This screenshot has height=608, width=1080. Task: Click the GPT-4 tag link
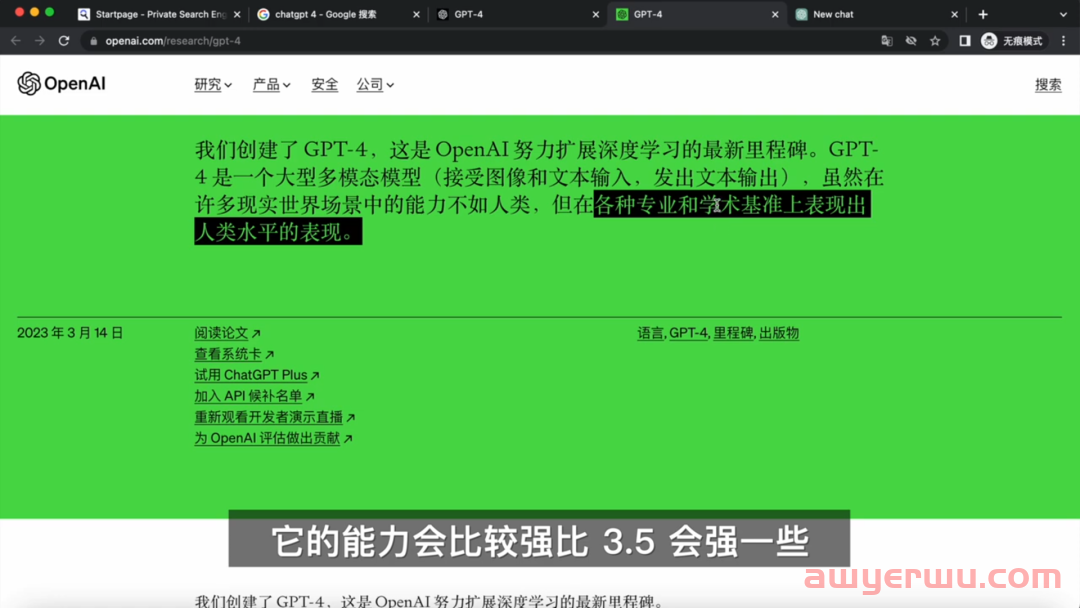coord(688,333)
